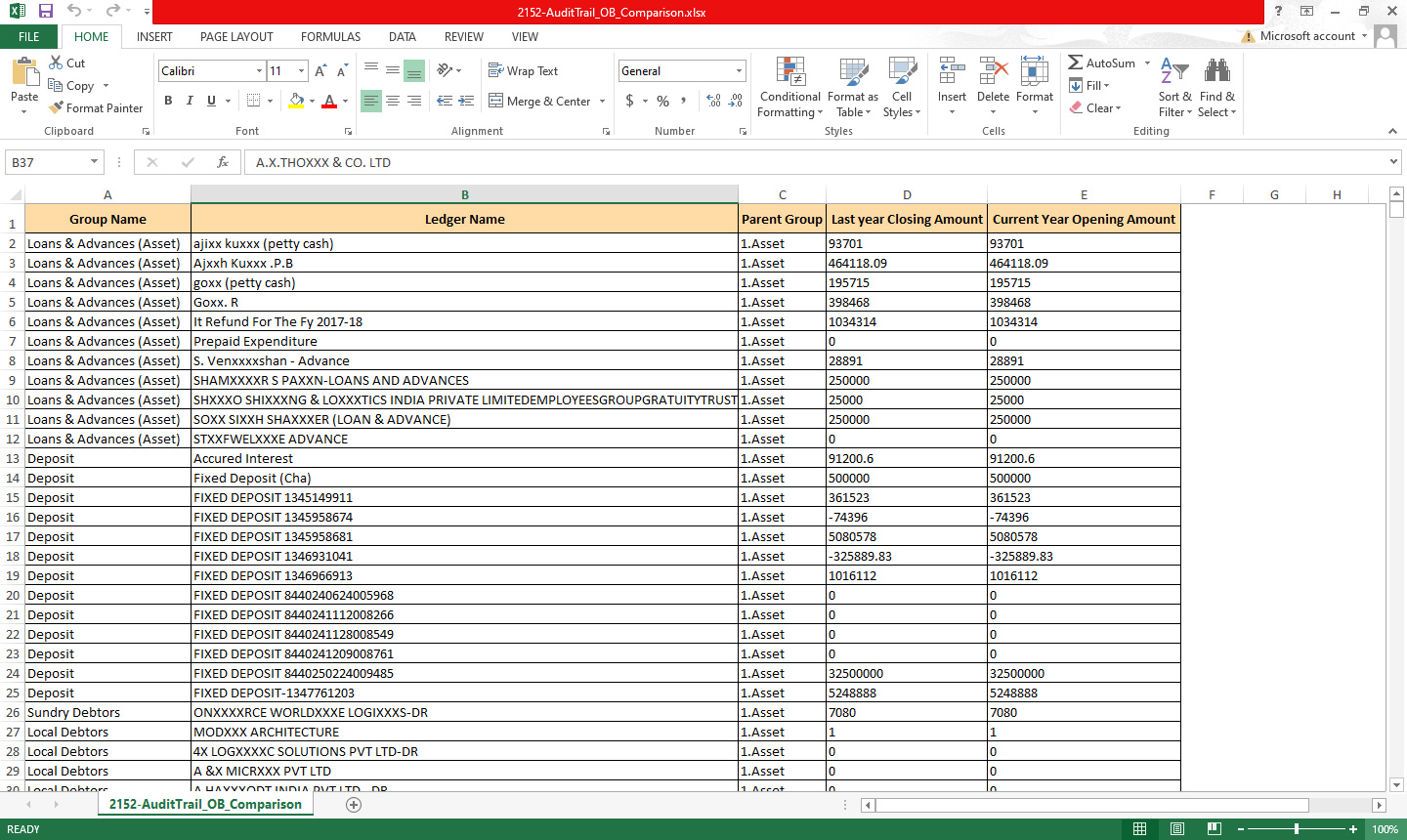
Task: Toggle Wrap Text for the cell
Action: tap(523, 71)
